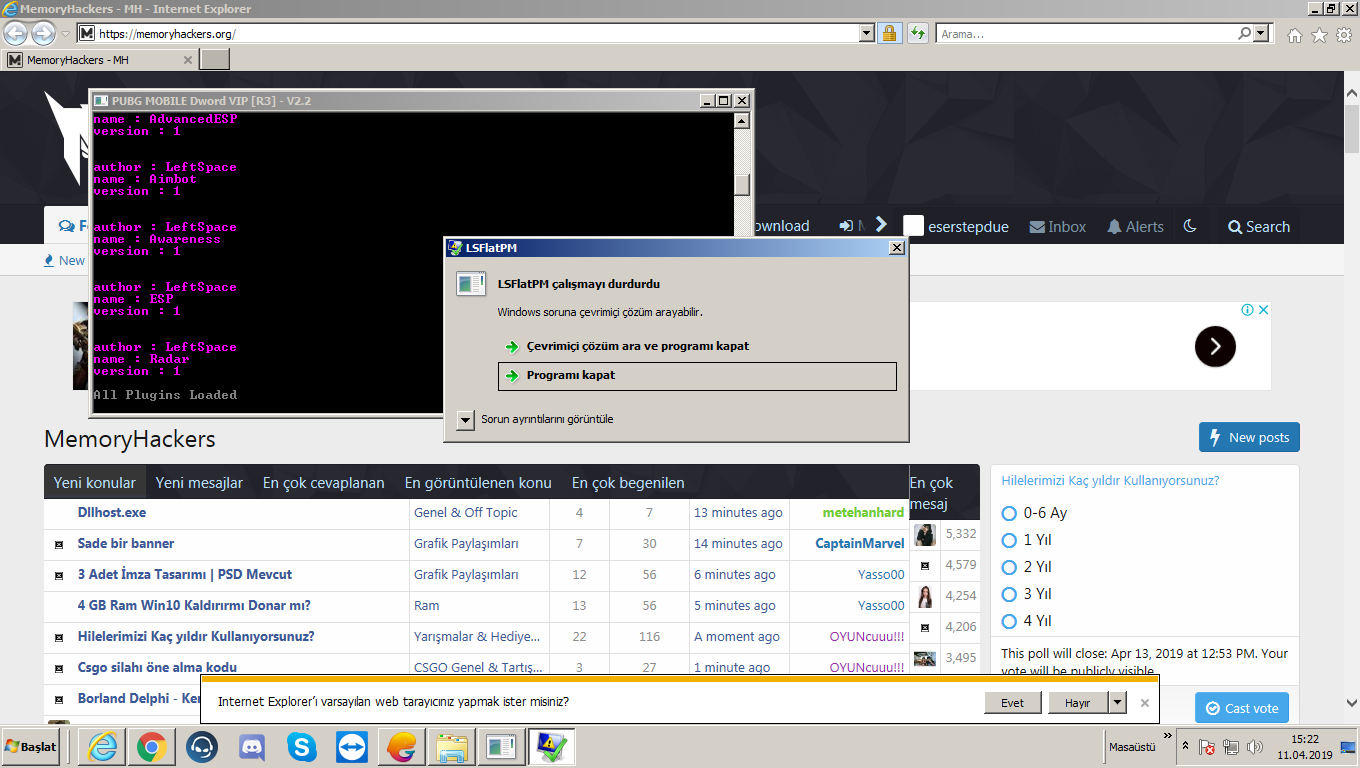Select the 2 Yıl poll option

point(1009,567)
